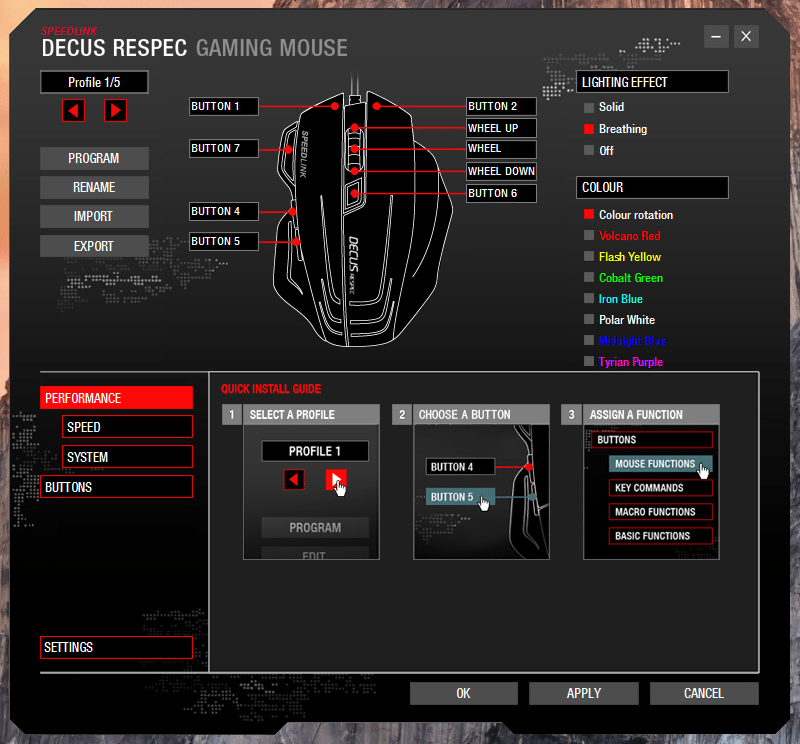Click the COLOUR header
This screenshot has height=744, width=800.
pyautogui.click(x=652, y=188)
